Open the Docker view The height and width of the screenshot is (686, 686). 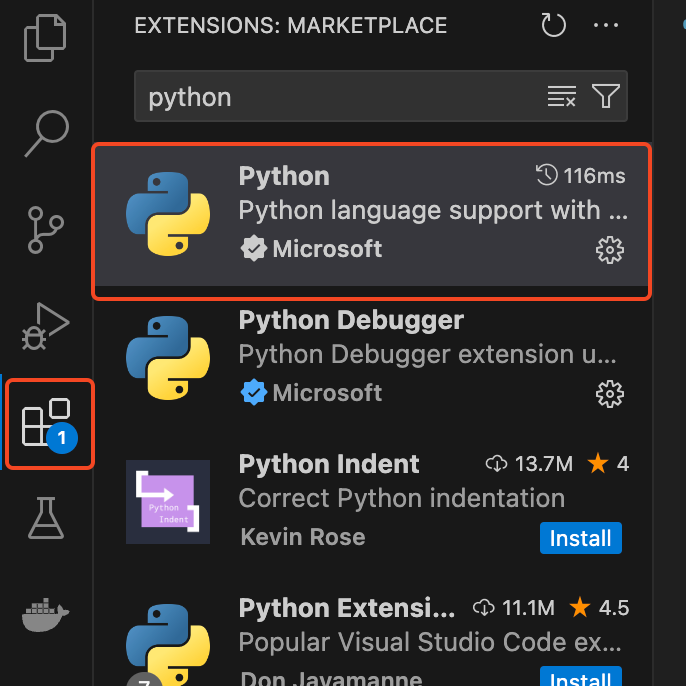46,615
